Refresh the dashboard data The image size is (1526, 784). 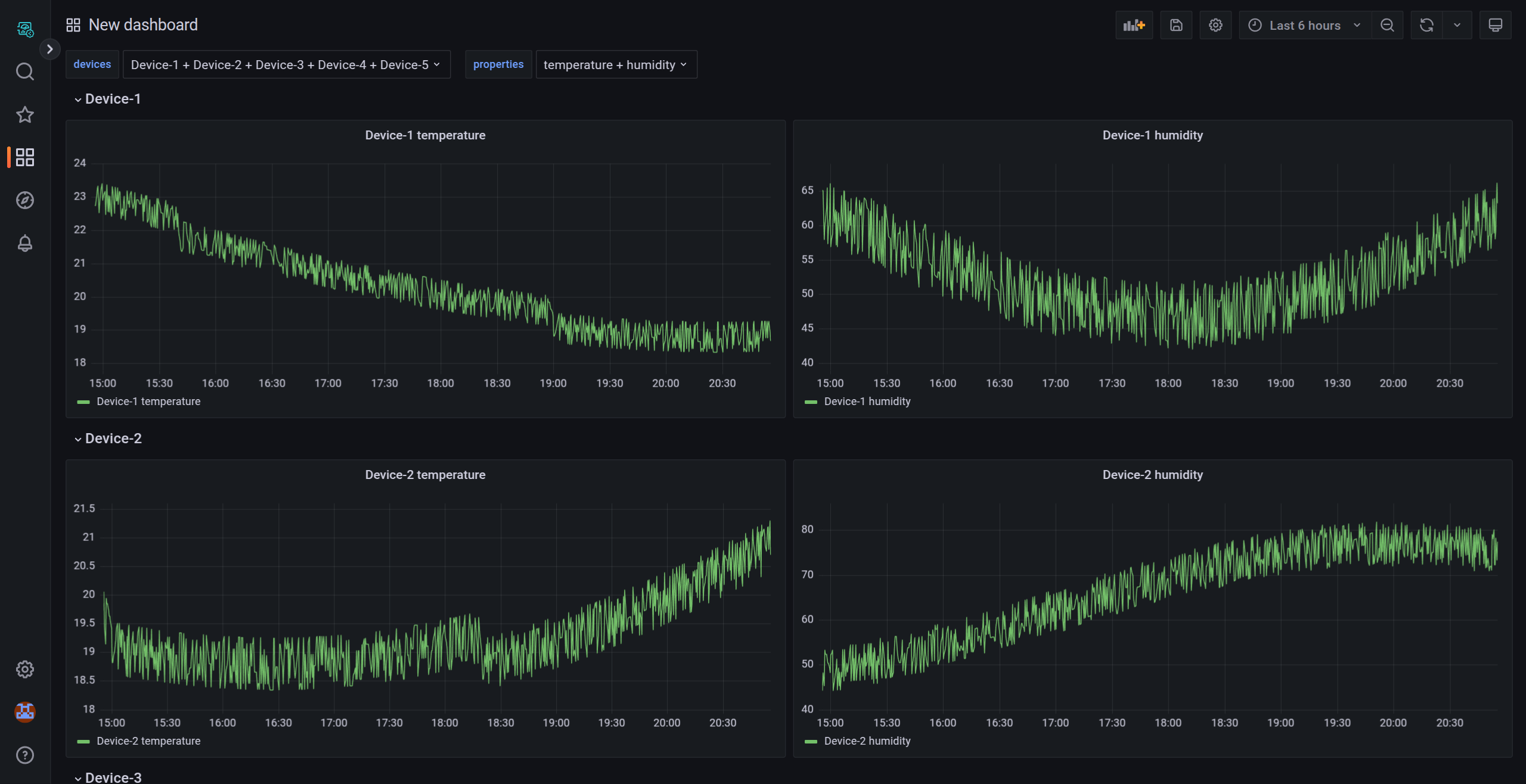[1426, 25]
